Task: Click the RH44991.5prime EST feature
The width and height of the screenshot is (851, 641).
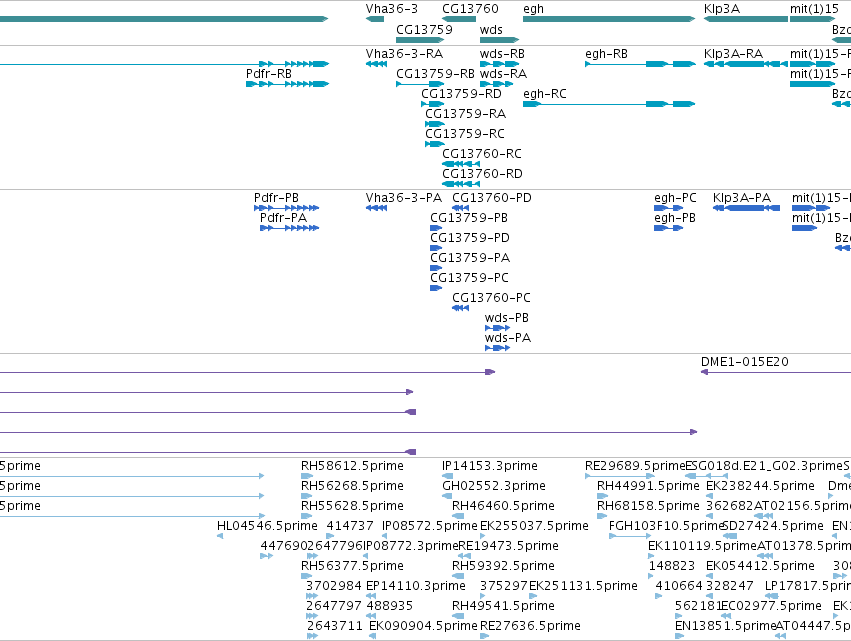Action: coord(602,496)
